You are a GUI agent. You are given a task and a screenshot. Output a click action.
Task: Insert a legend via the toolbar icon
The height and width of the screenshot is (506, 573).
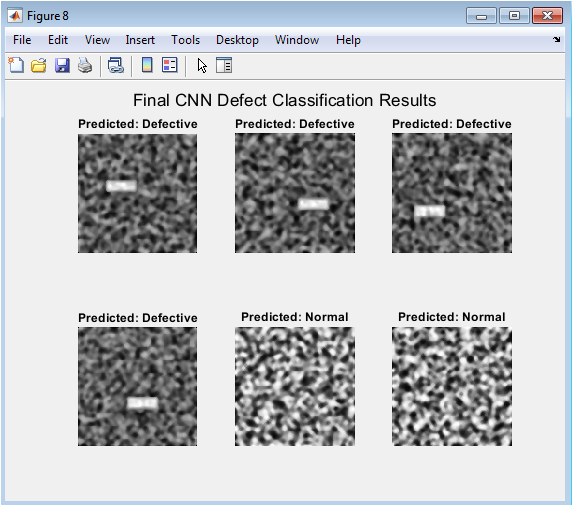tap(170, 66)
